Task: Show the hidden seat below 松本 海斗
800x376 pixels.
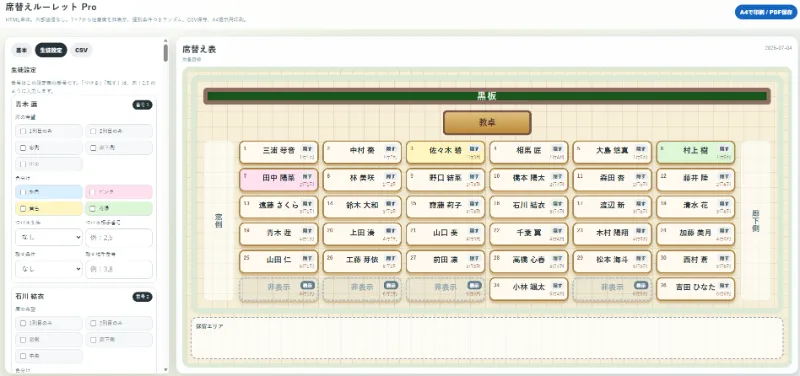Action: pos(641,285)
